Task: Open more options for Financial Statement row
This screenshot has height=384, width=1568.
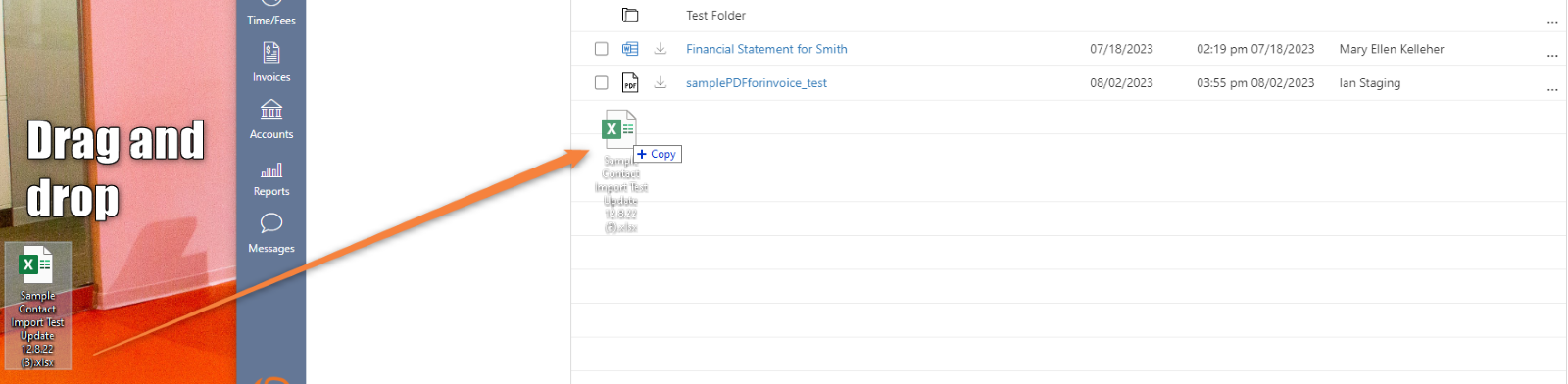Action: [x=1552, y=55]
